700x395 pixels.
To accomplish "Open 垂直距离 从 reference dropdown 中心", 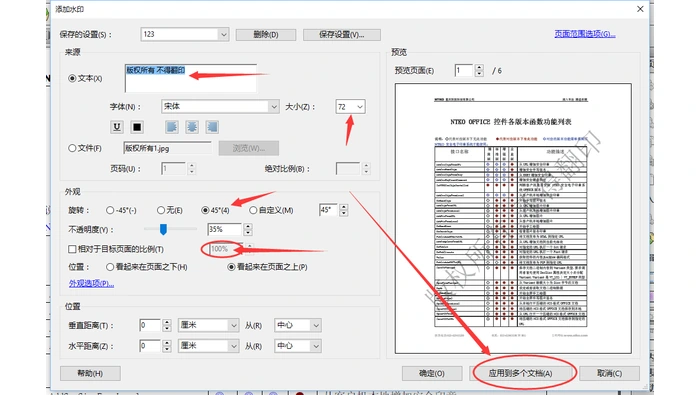I will tap(297, 325).
